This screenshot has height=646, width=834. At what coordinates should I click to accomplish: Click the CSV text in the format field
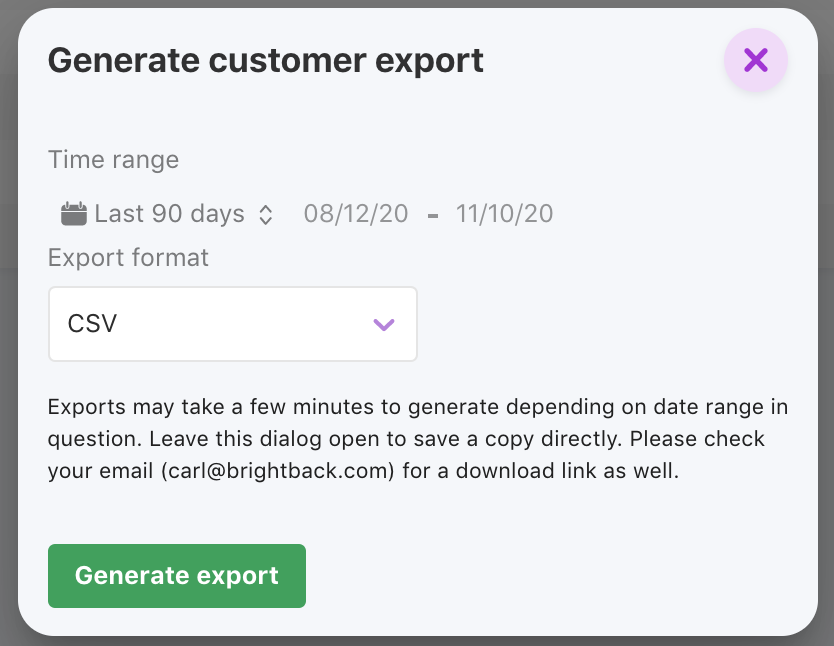[x=93, y=324]
